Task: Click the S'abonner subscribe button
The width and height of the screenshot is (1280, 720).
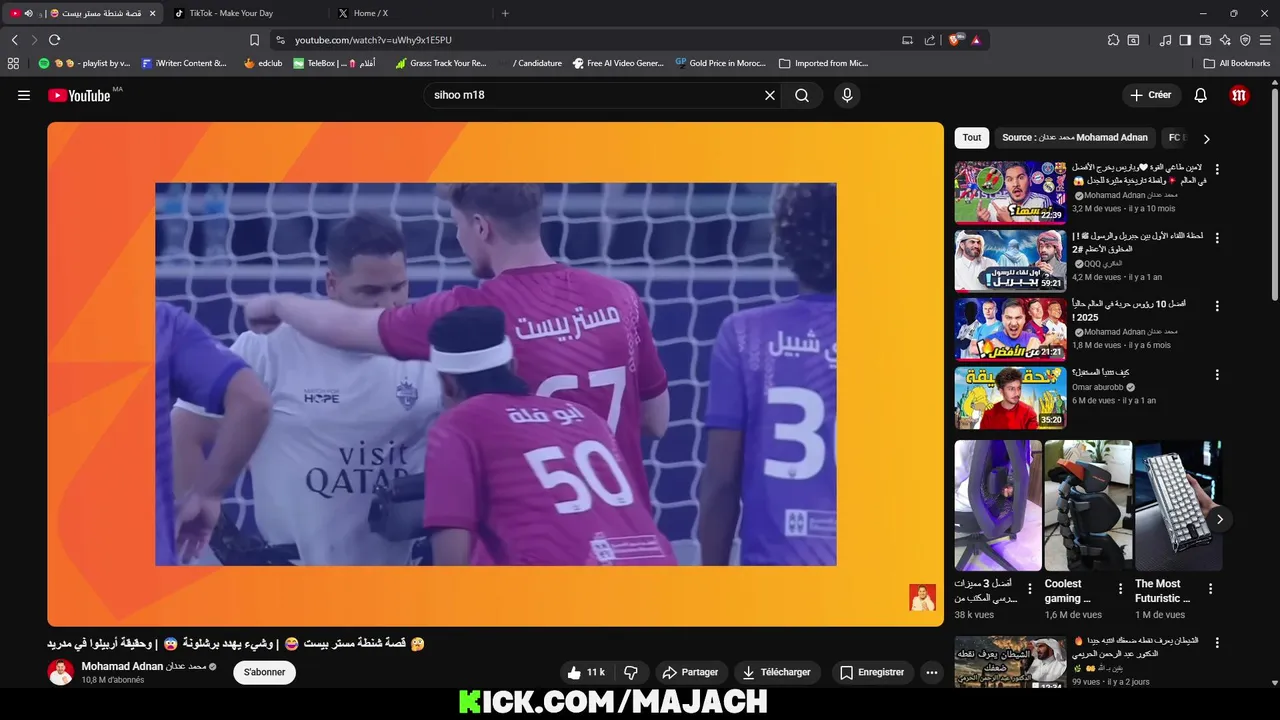Action: point(265,673)
